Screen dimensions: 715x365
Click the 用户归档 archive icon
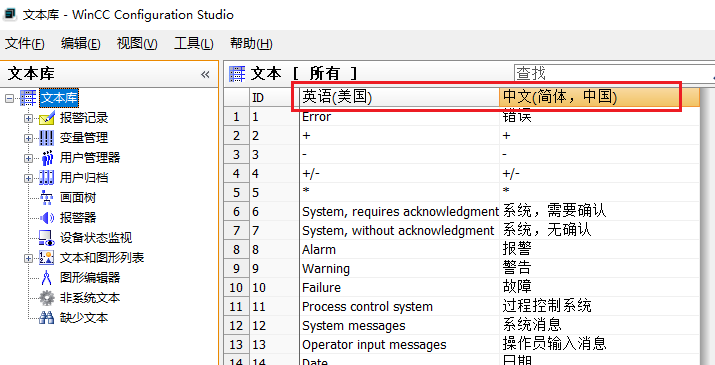tap(47, 177)
